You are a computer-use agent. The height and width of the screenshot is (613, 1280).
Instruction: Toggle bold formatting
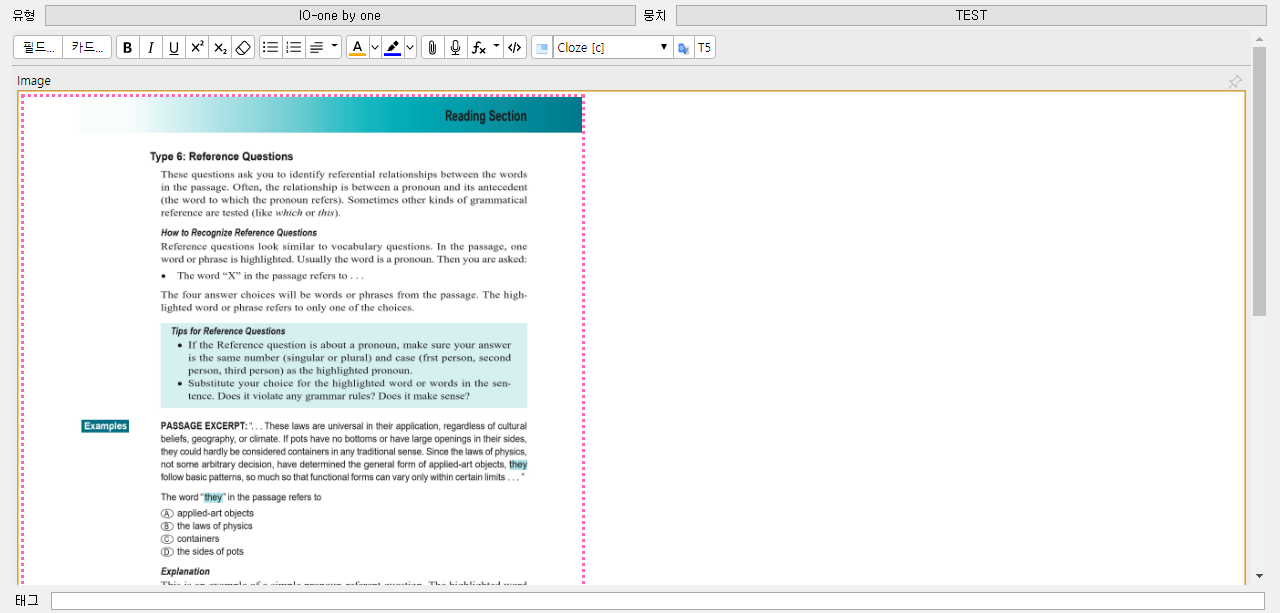pos(127,47)
